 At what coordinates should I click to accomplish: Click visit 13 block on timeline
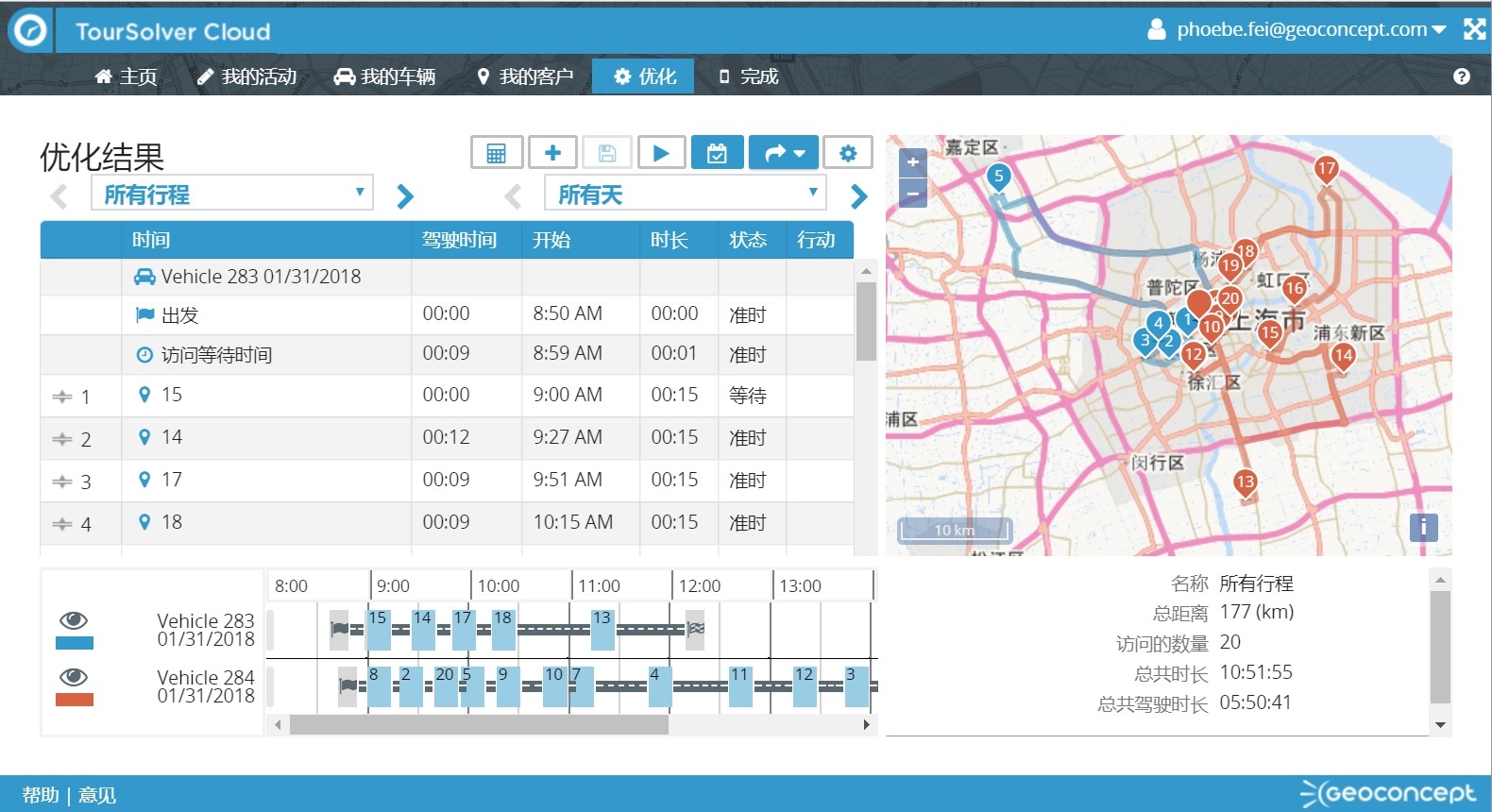(x=602, y=629)
